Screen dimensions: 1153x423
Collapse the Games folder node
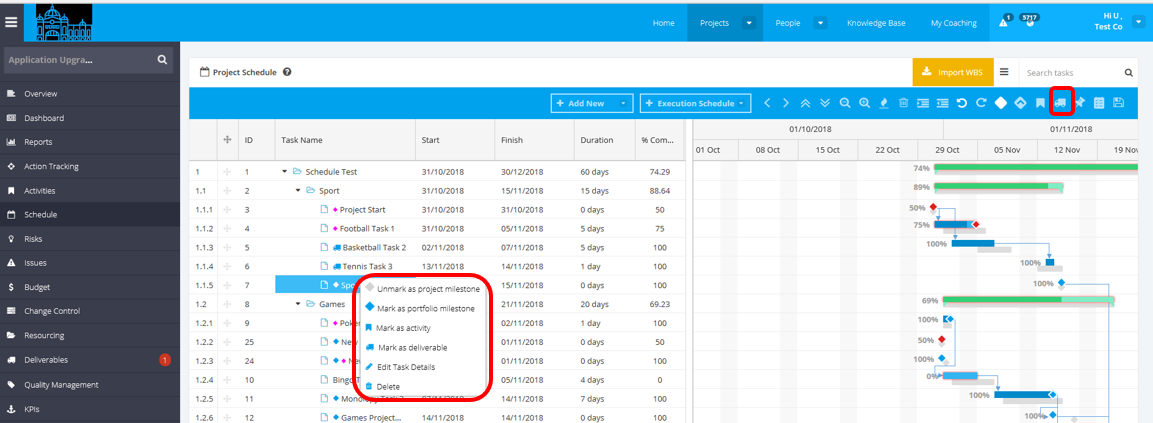tap(299, 303)
